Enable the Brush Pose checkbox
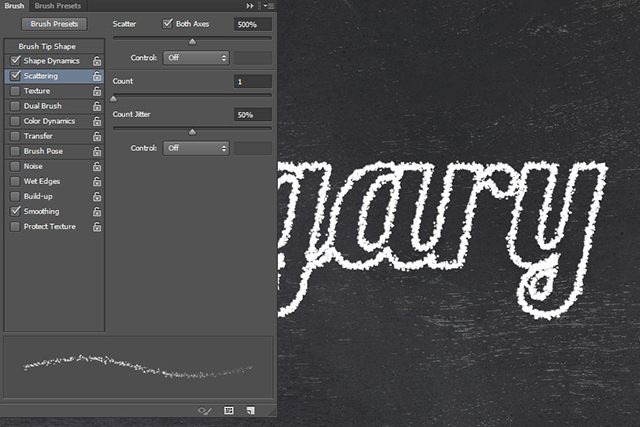The width and height of the screenshot is (640, 427). [15, 151]
